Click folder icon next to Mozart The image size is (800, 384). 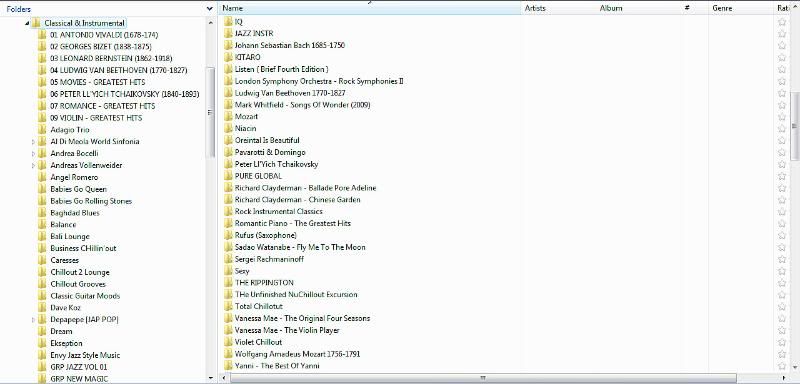(x=228, y=116)
